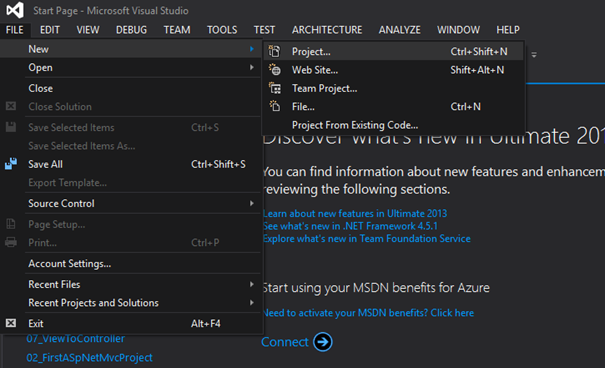Image resolution: width=605 pixels, height=368 pixels.
Task: Click the New Project icon
Action: 274,51
